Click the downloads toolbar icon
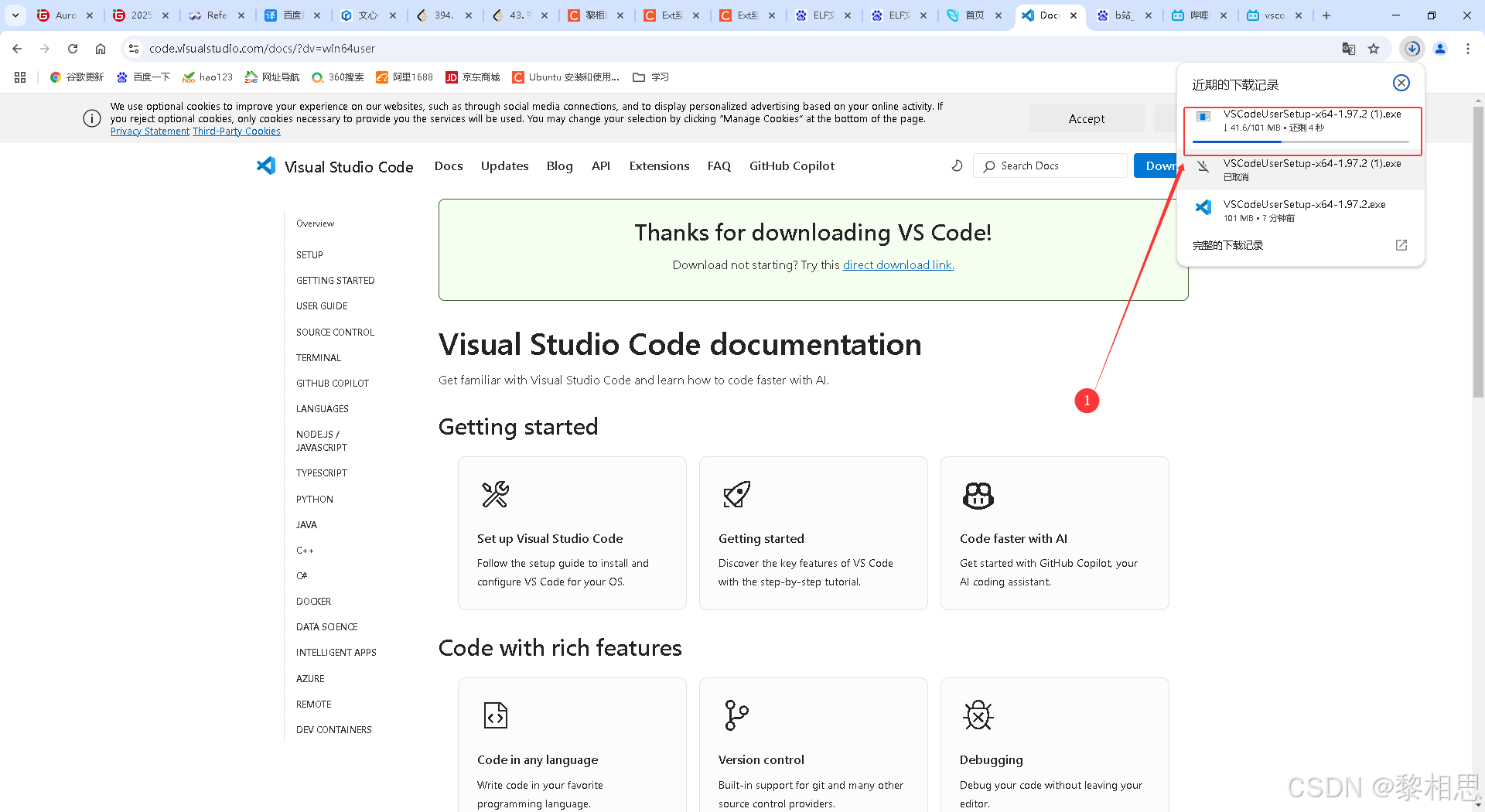 tap(1412, 48)
